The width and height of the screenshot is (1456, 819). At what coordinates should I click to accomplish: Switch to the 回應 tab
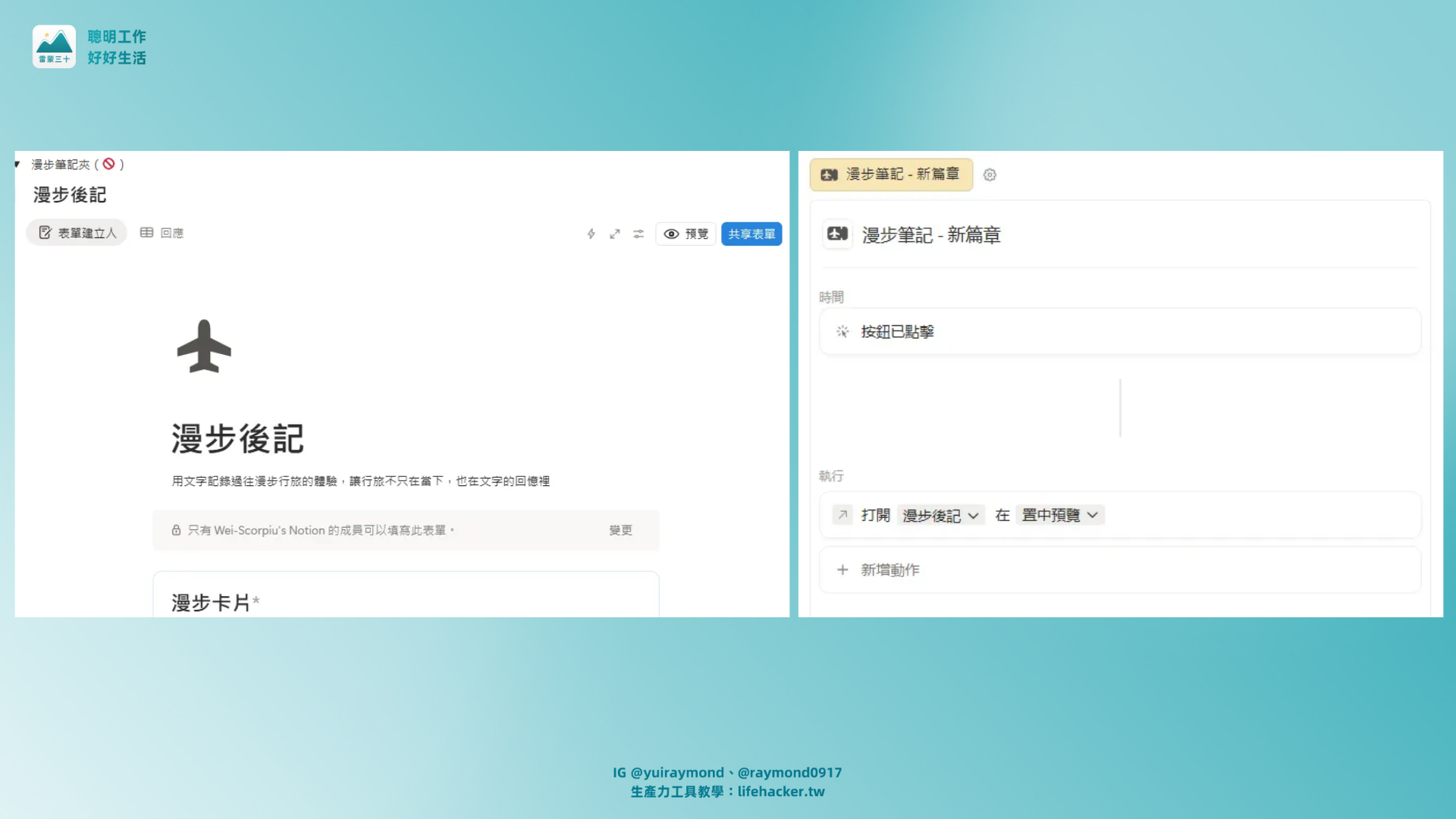tap(162, 233)
